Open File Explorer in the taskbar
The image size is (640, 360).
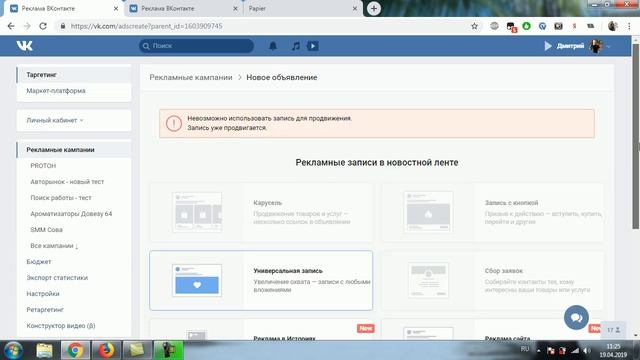pyautogui.click(x=44, y=350)
